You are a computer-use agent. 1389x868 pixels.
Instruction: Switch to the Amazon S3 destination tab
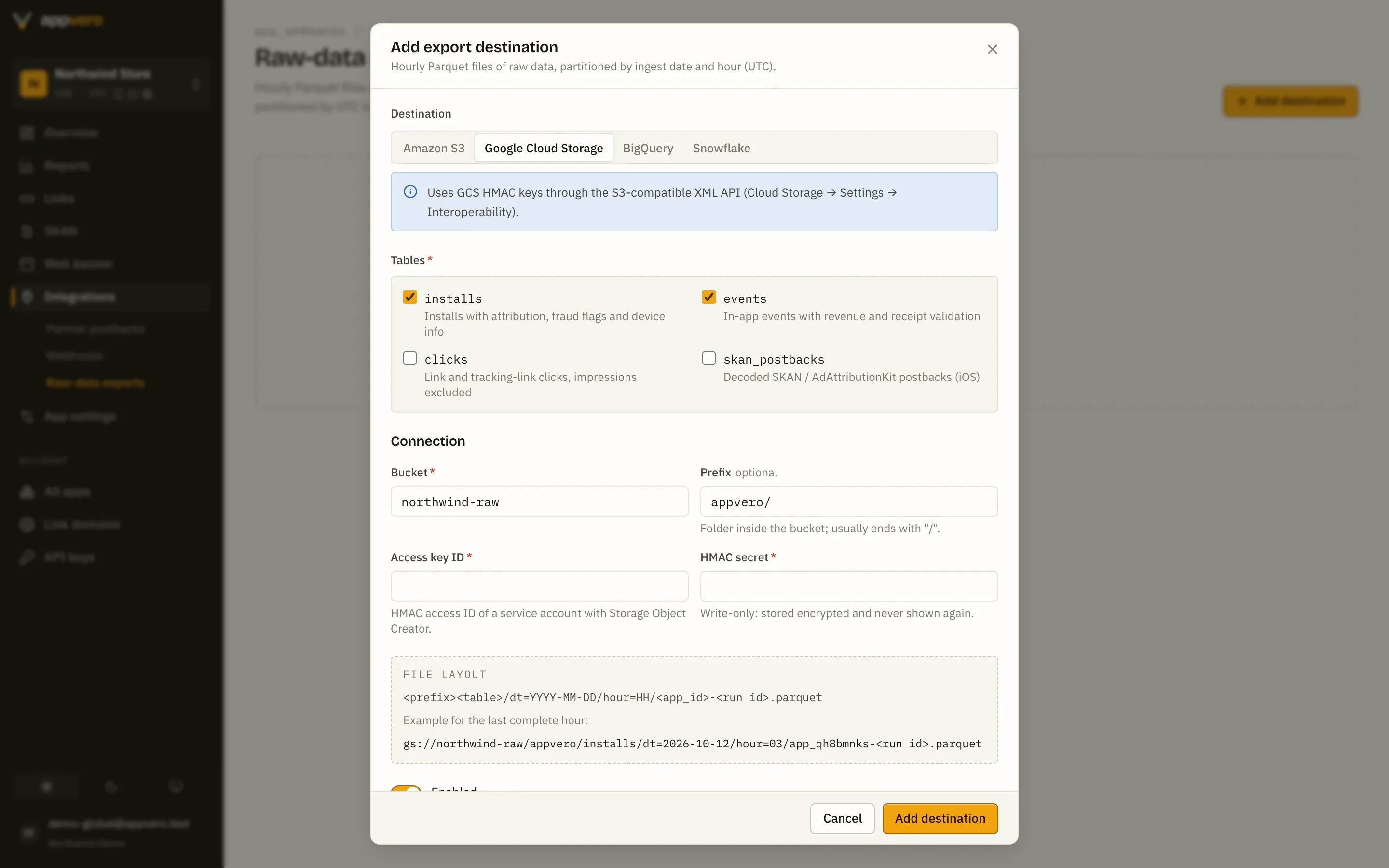click(x=434, y=148)
